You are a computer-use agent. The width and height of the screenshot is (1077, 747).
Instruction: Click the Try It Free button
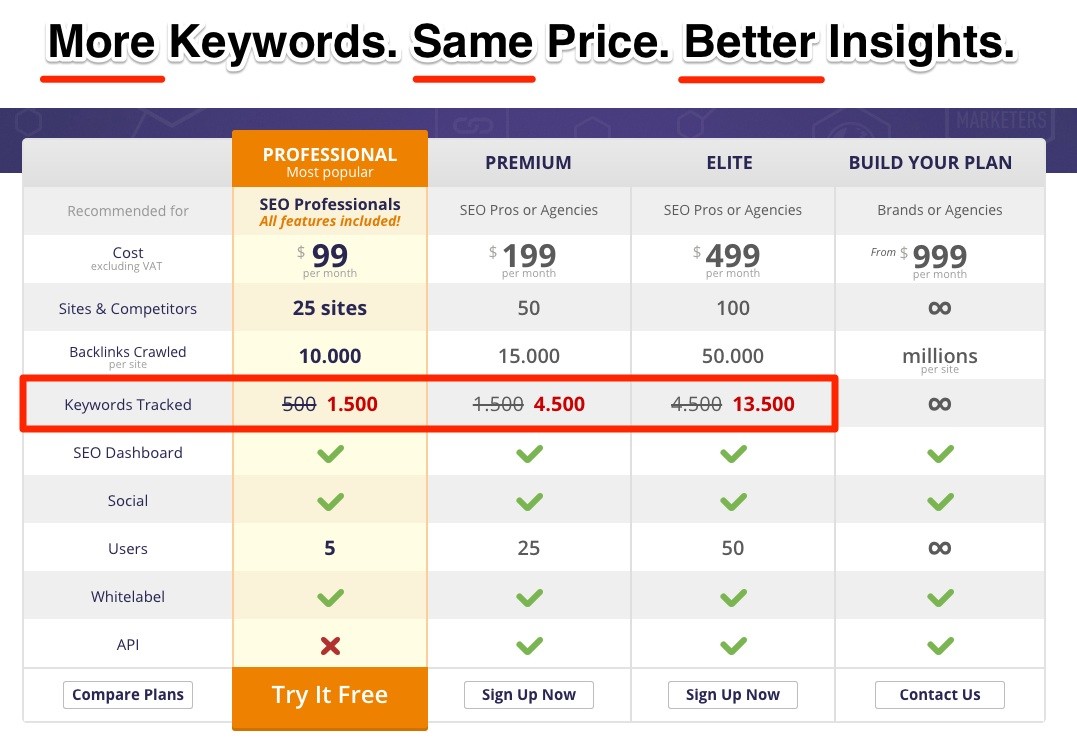[330, 695]
